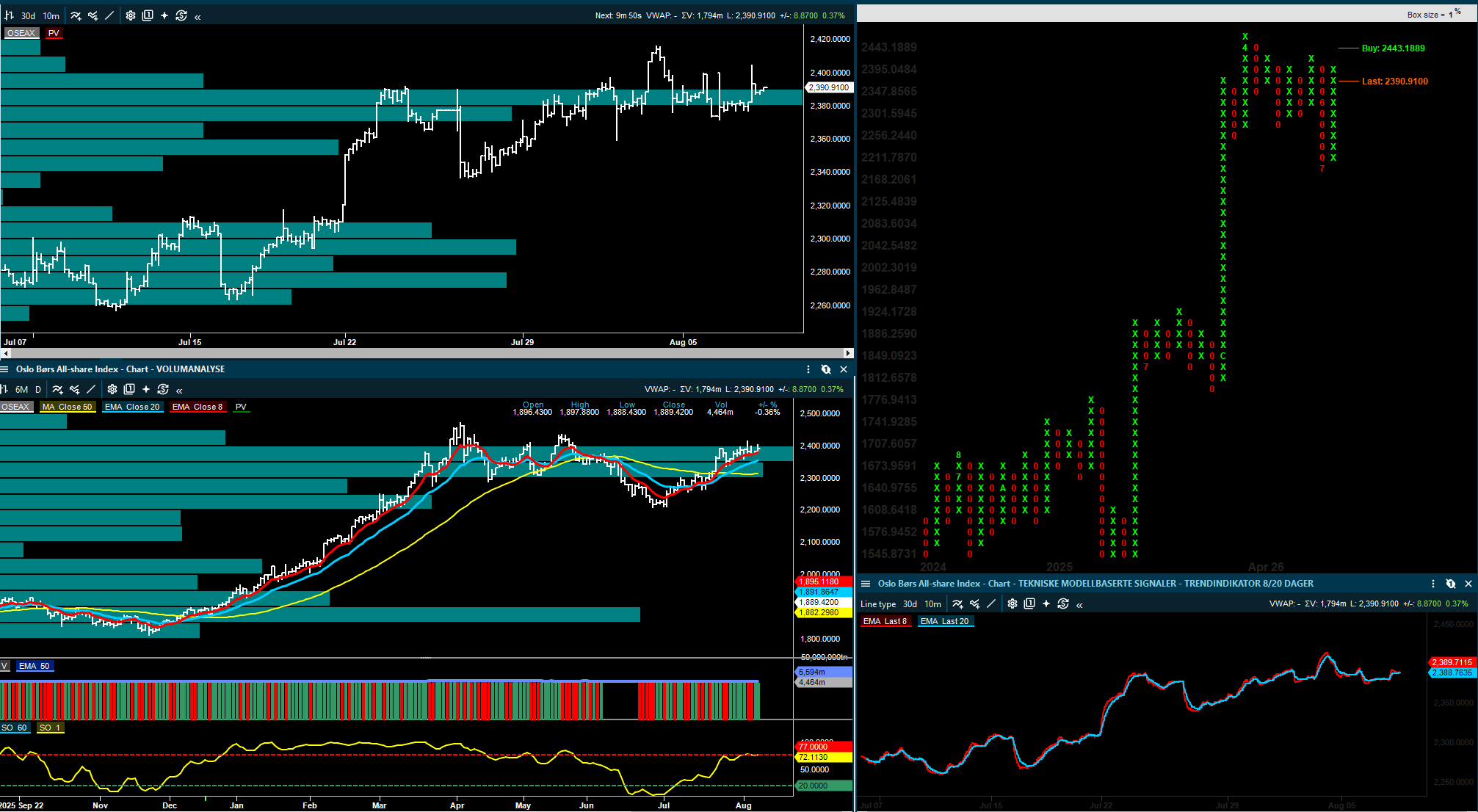Toggle the EMA Close 8 indicator label
The image size is (1478, 812).
tap(198, 407)
